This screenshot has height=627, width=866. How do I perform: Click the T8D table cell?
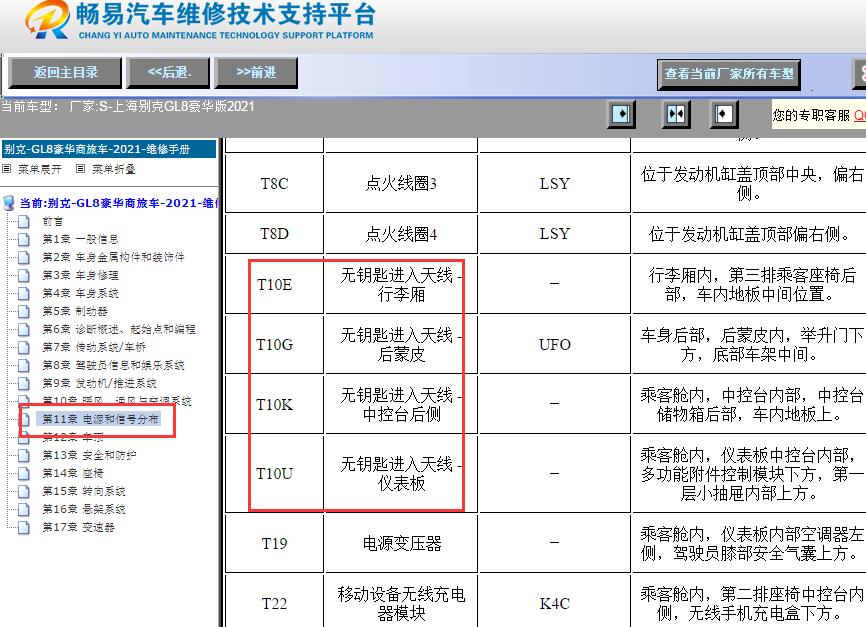pyautogui.click(x=274, y=234)
